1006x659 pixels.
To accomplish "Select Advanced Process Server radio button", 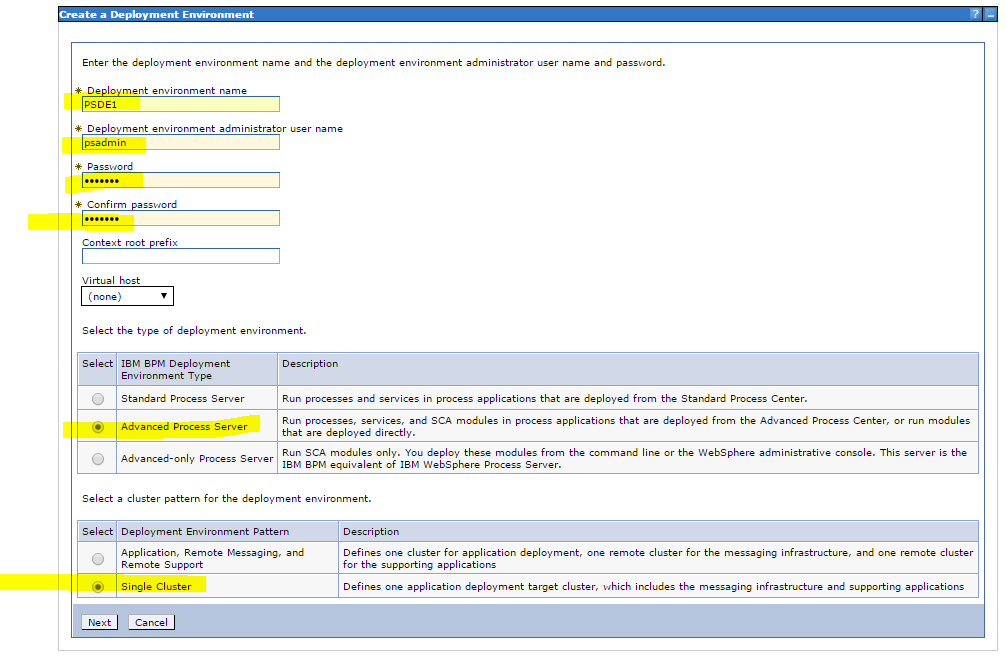I will tap(98, 427).
